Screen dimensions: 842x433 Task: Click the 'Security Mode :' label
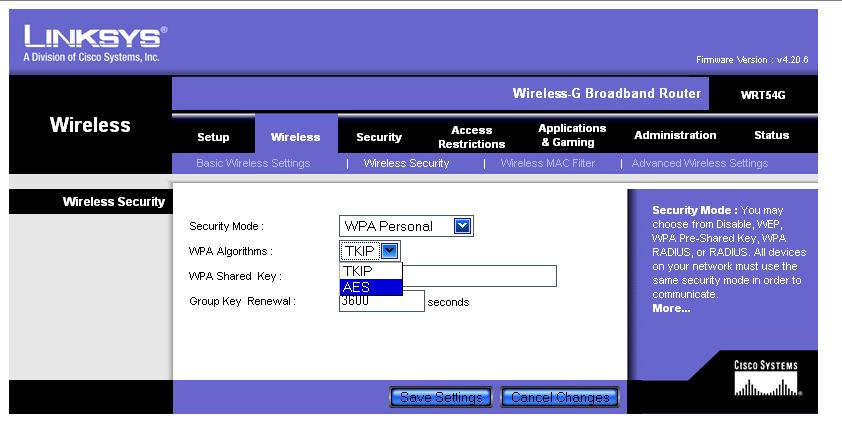[x=226, y=226]
